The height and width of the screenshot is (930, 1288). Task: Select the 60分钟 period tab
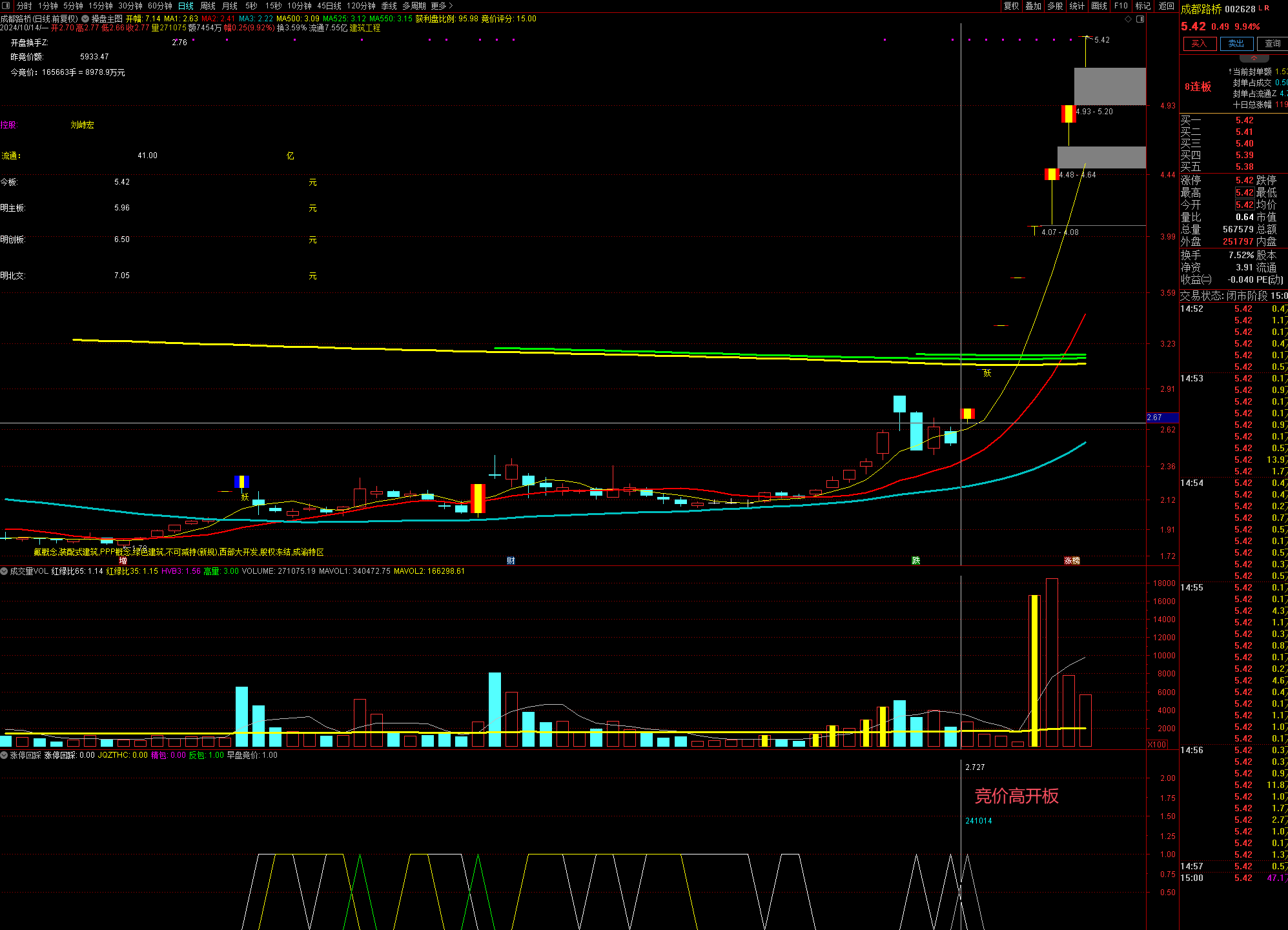160,6
